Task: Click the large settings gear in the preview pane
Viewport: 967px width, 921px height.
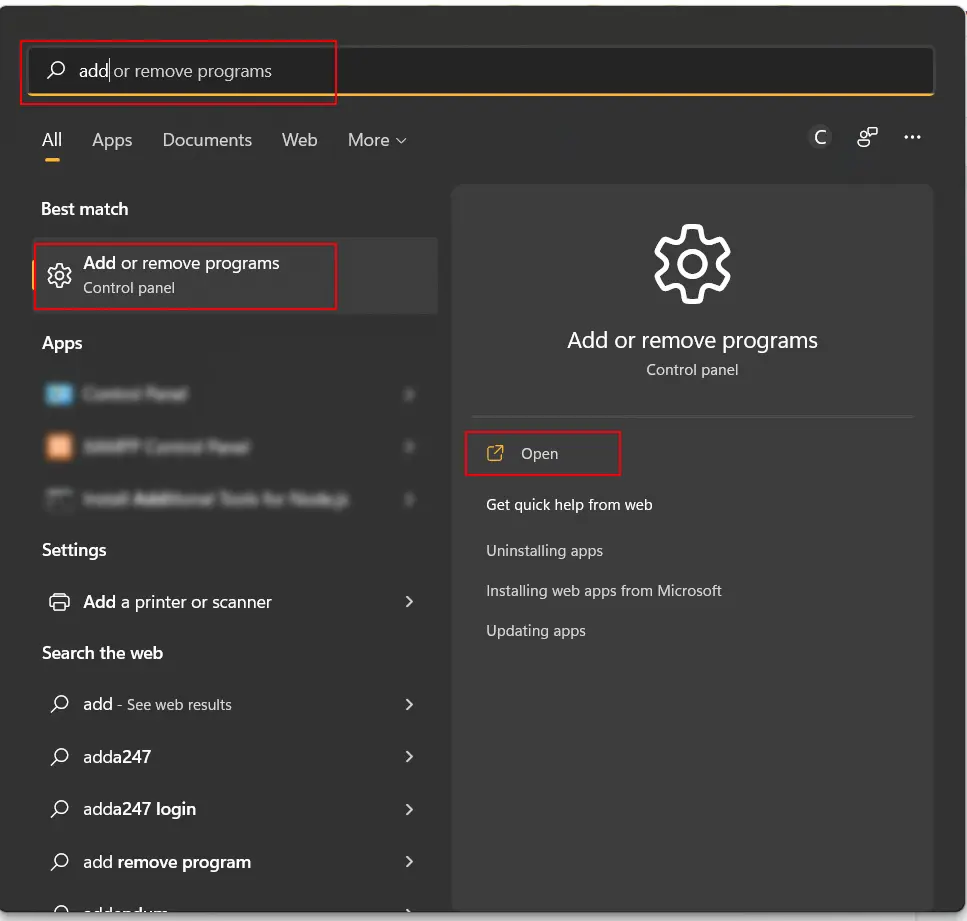Action: click(x=692, y=264)
